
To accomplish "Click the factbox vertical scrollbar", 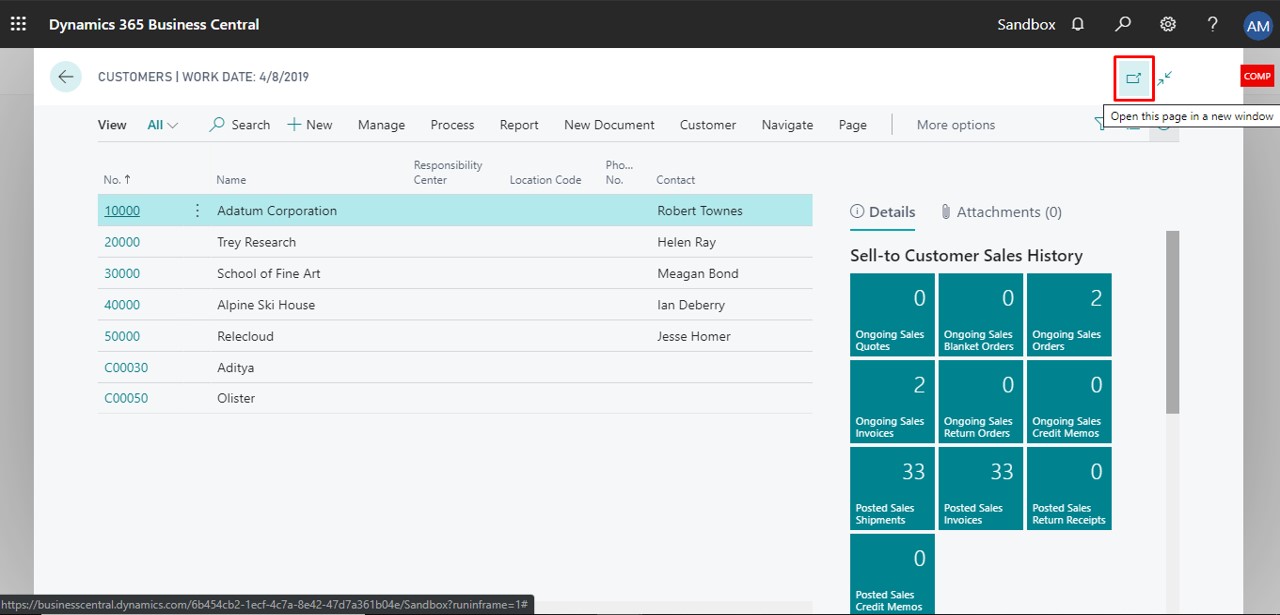I will coord(1172,322).
